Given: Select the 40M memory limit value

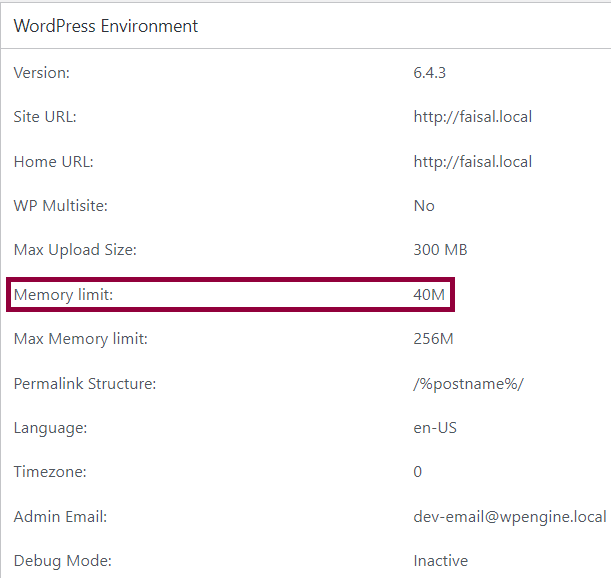Looking at the screenshot, I should pos(429,295).
